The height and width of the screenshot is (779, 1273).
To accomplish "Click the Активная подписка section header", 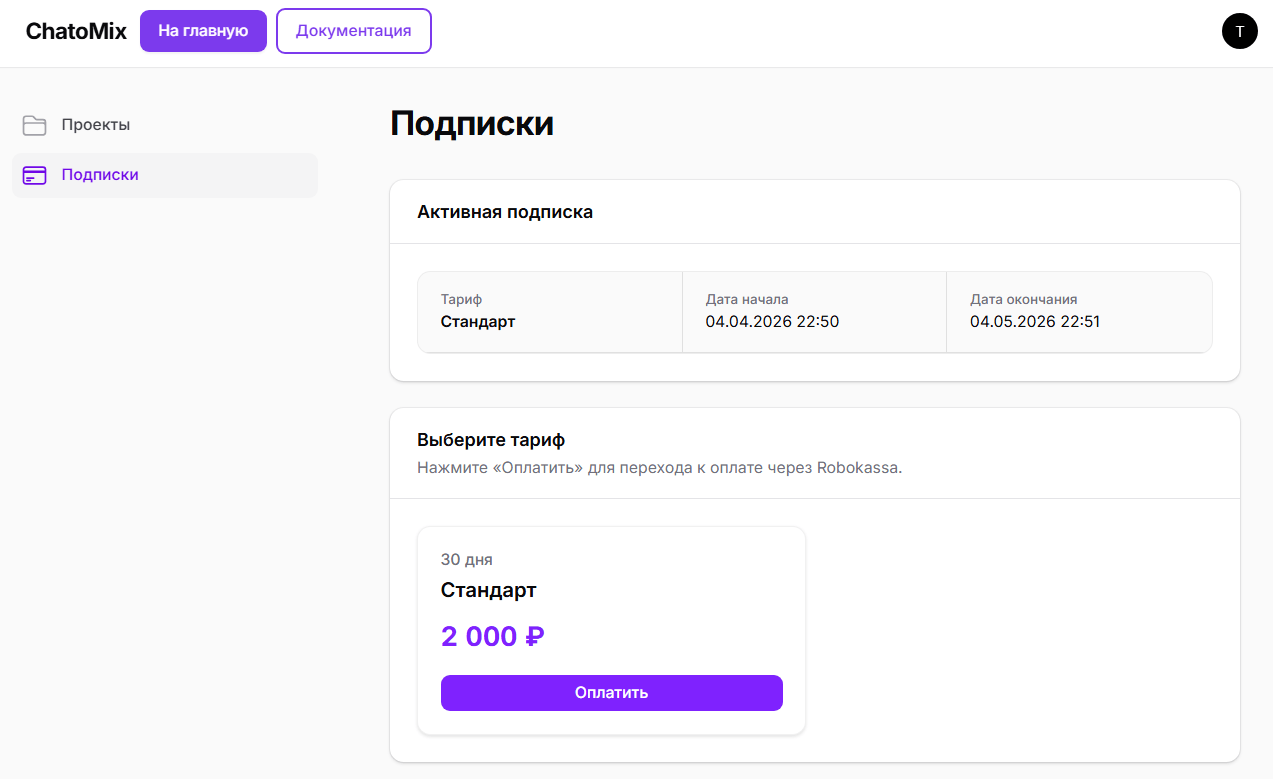I will coord(505,211).
